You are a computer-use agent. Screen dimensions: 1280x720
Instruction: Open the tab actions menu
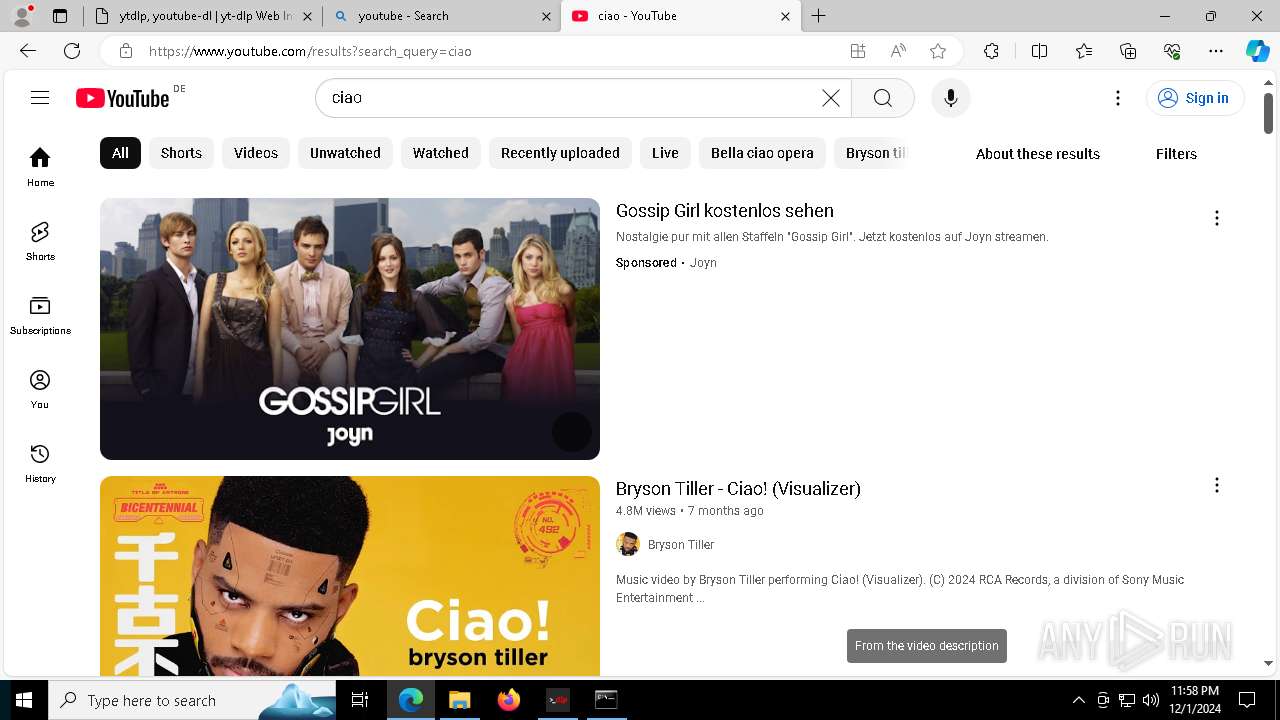(x=60, y=16)
